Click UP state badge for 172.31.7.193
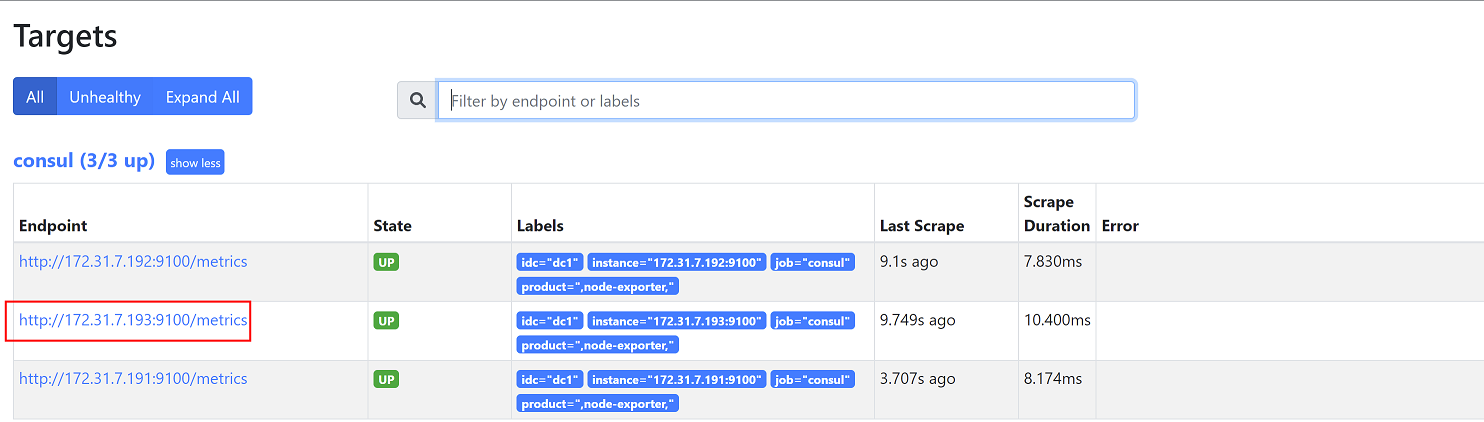This screenshot has height=422, width=1484. [x=386, y=321]
